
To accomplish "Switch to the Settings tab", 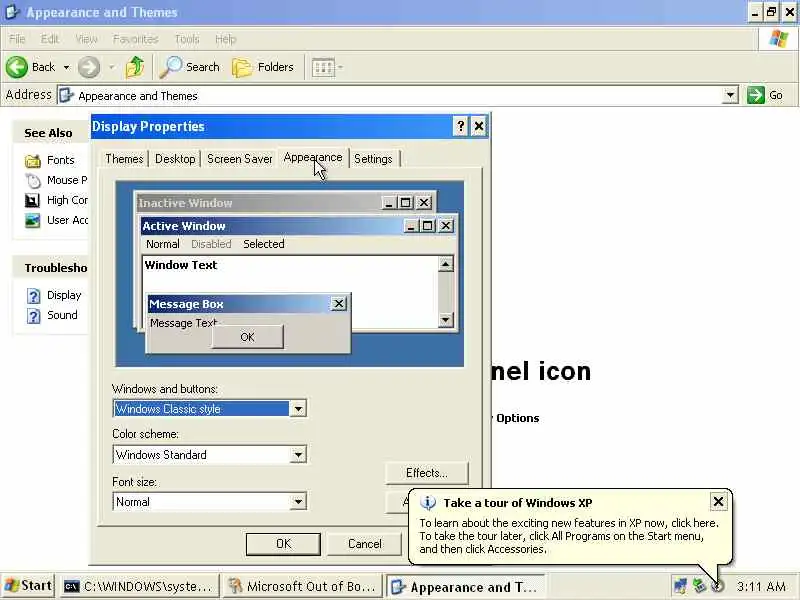I will point(373,159).
